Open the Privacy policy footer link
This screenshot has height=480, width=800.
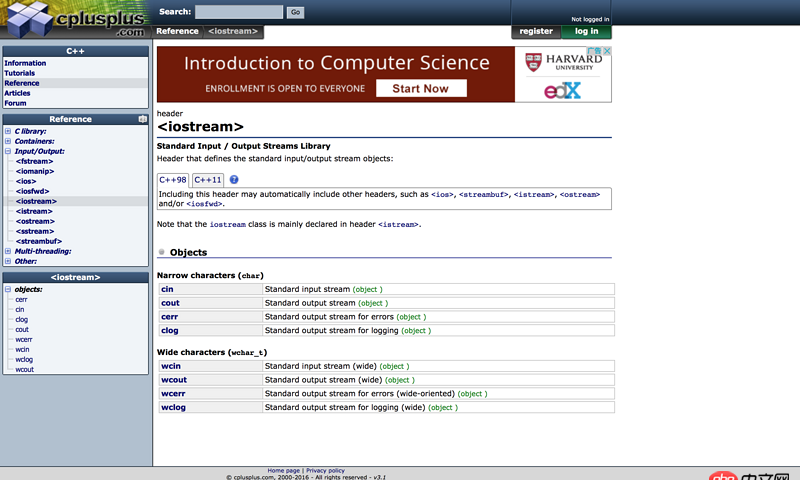point(326,470)
